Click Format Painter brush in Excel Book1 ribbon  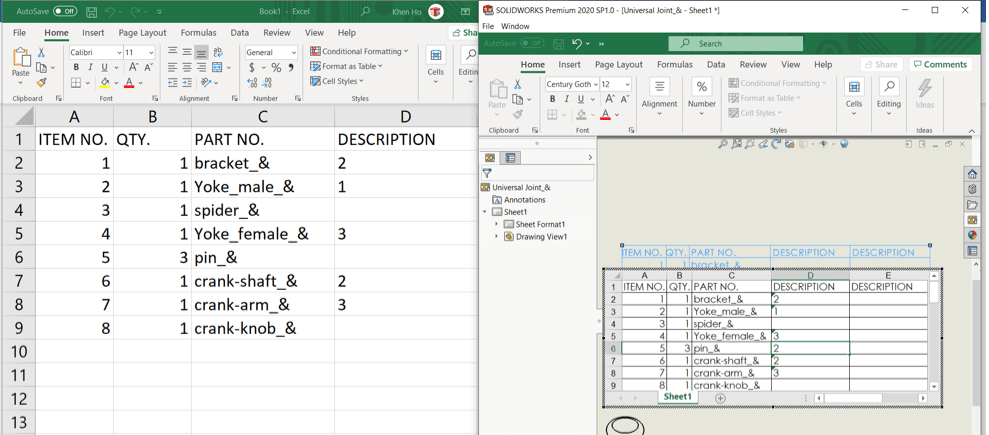(41, 82)
